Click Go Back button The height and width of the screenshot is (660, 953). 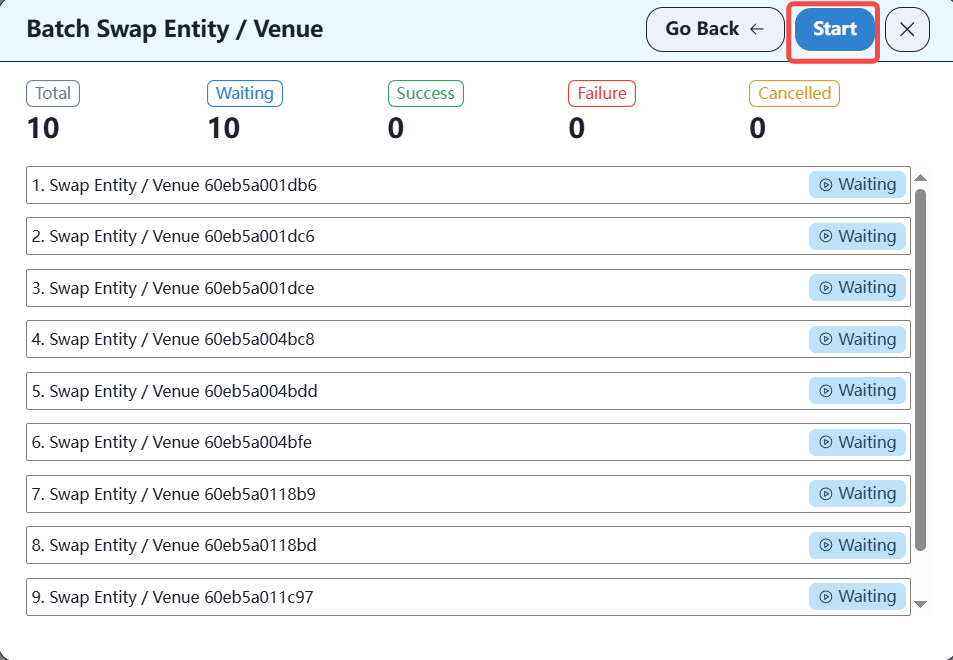click(x=714, y=30)
